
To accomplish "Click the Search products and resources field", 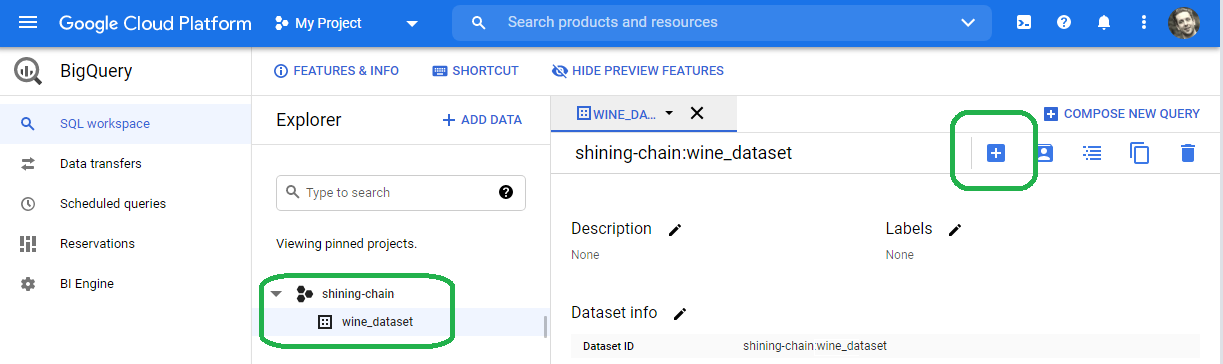I will tap(720, 22).
